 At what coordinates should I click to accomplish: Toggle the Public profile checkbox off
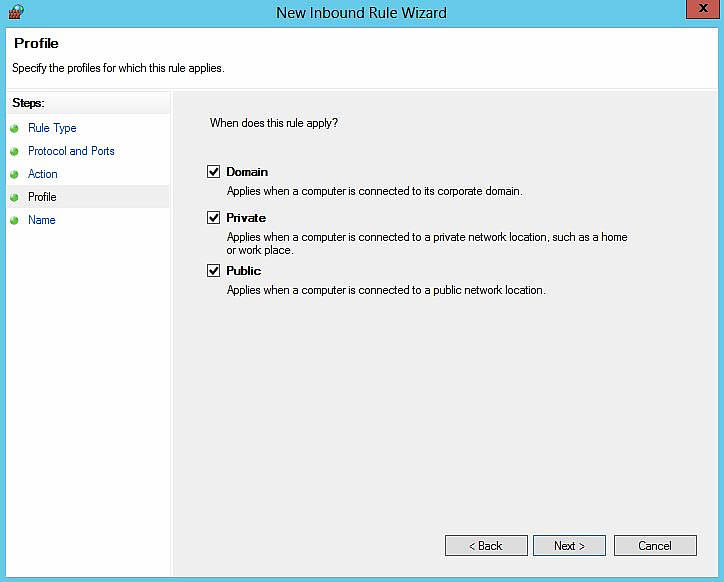pos(213,271)
